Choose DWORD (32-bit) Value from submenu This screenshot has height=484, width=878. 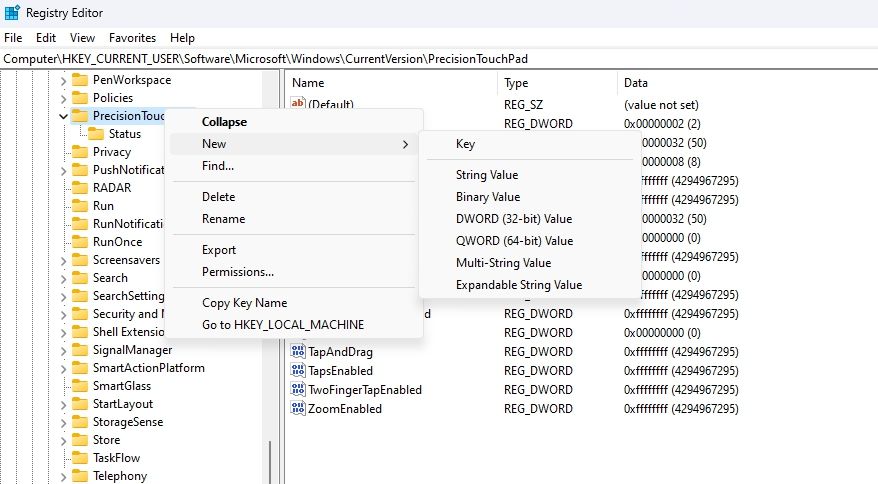tap(513, 219)
